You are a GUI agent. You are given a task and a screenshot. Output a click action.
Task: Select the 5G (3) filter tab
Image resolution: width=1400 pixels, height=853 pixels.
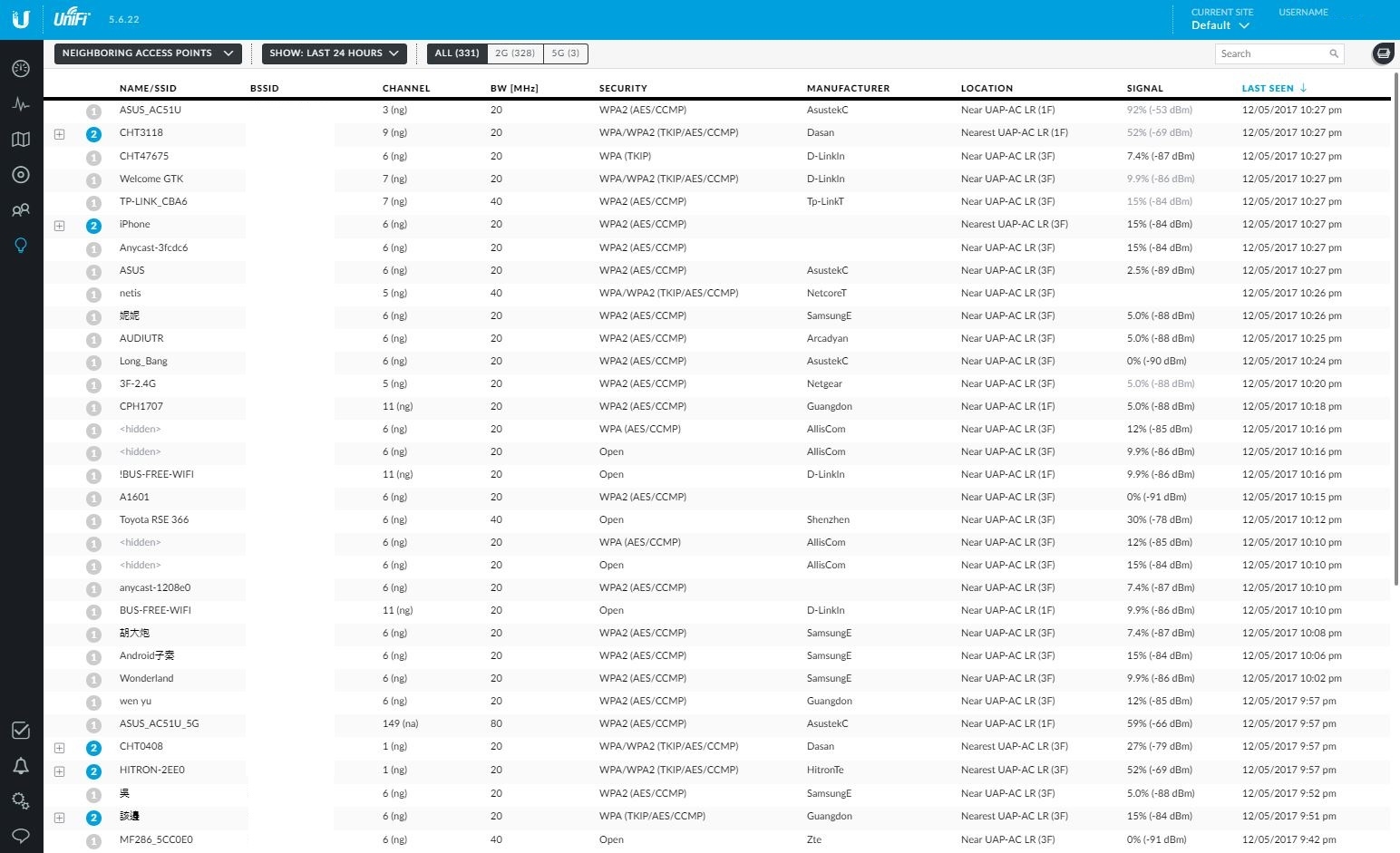point(566,53)
